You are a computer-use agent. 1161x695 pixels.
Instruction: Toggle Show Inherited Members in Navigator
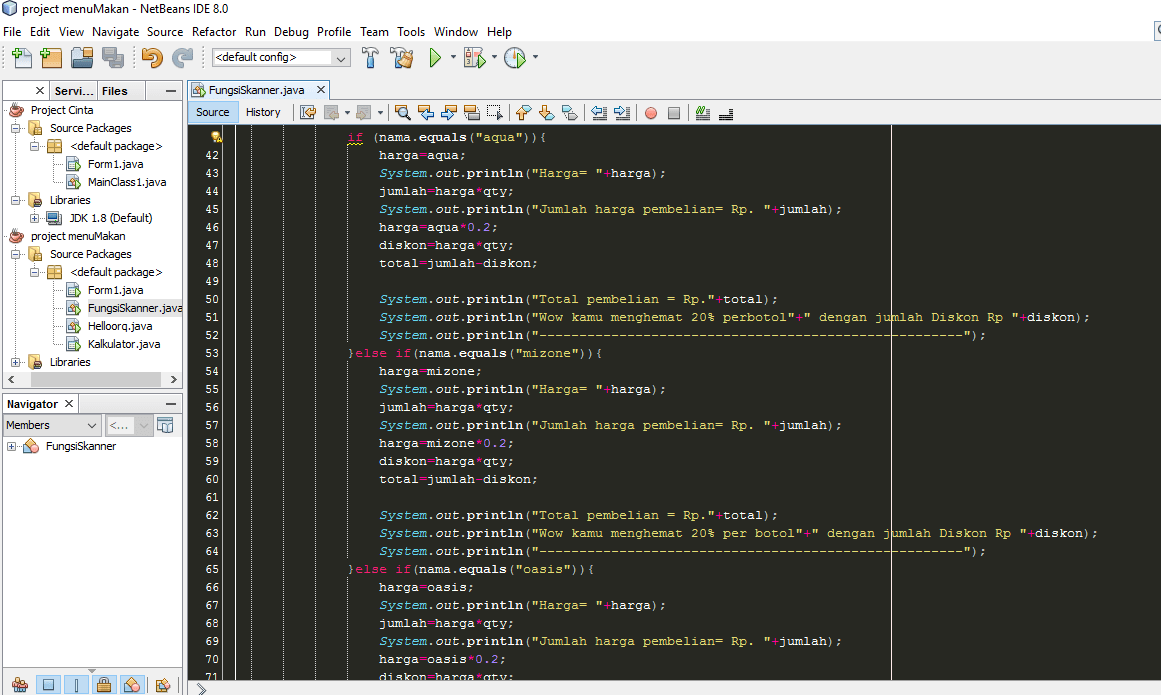pyautogui.click(x=20, y=685)
